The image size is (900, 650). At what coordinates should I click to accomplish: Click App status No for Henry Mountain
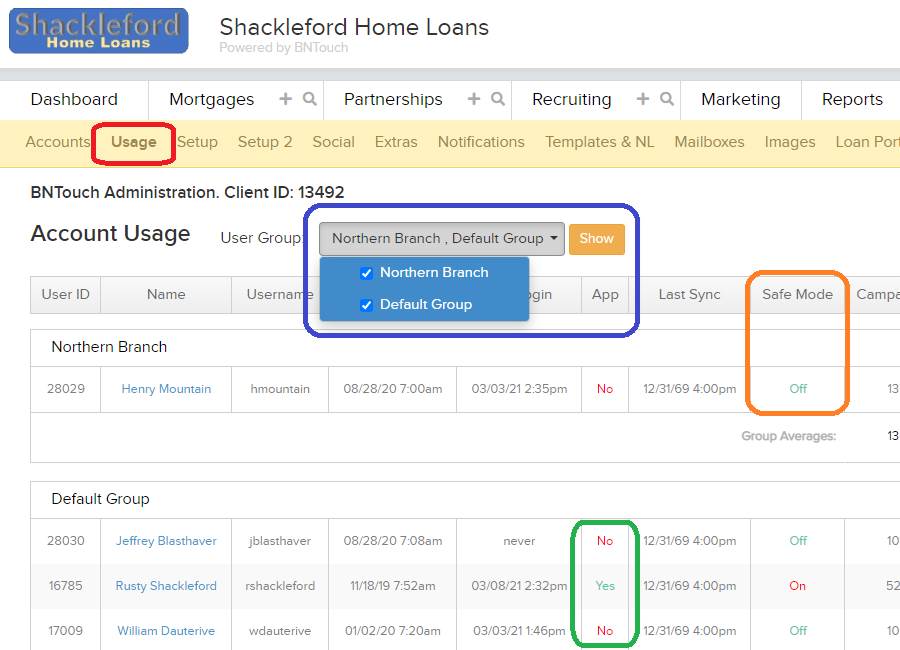[605, 389]
